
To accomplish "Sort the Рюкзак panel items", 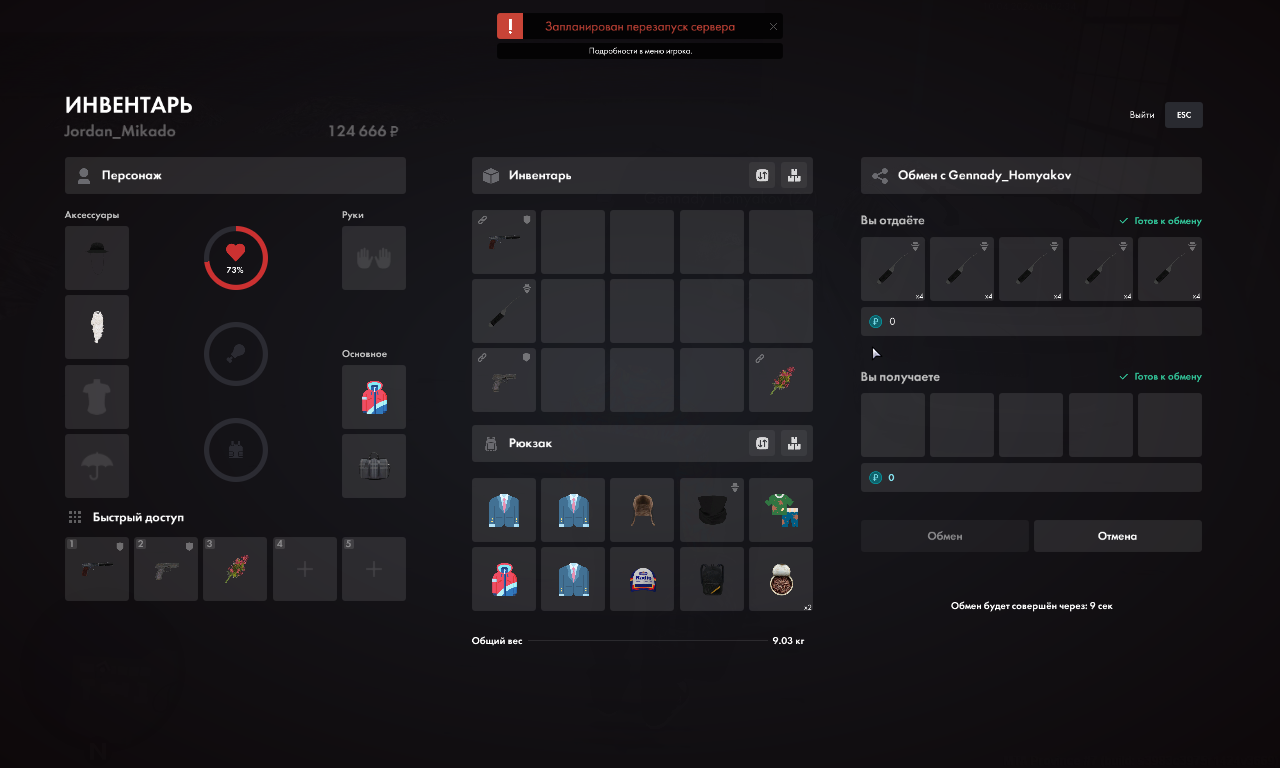I will click(762, 443).
